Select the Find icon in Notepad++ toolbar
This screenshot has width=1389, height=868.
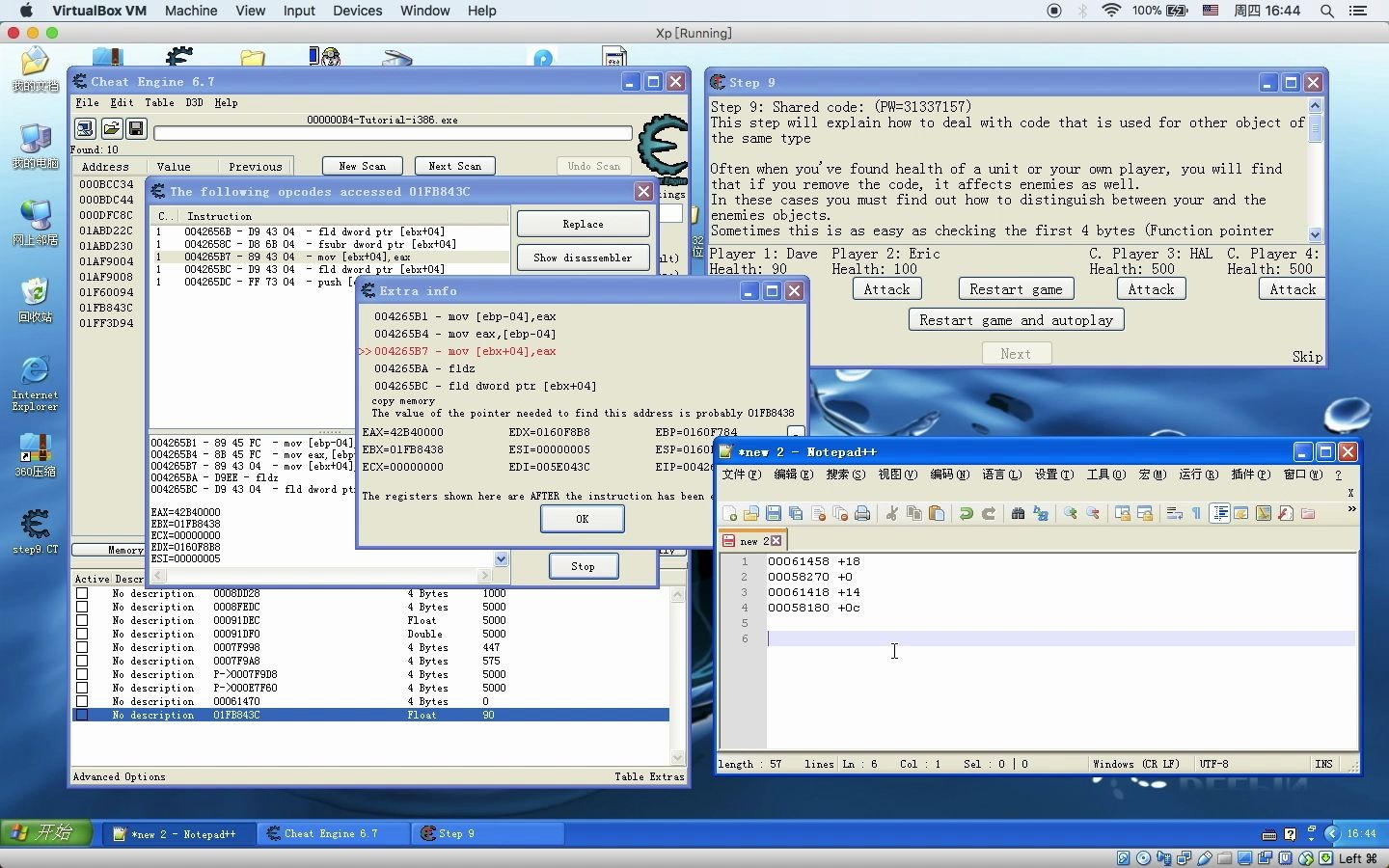click(x=1019, y=514)
